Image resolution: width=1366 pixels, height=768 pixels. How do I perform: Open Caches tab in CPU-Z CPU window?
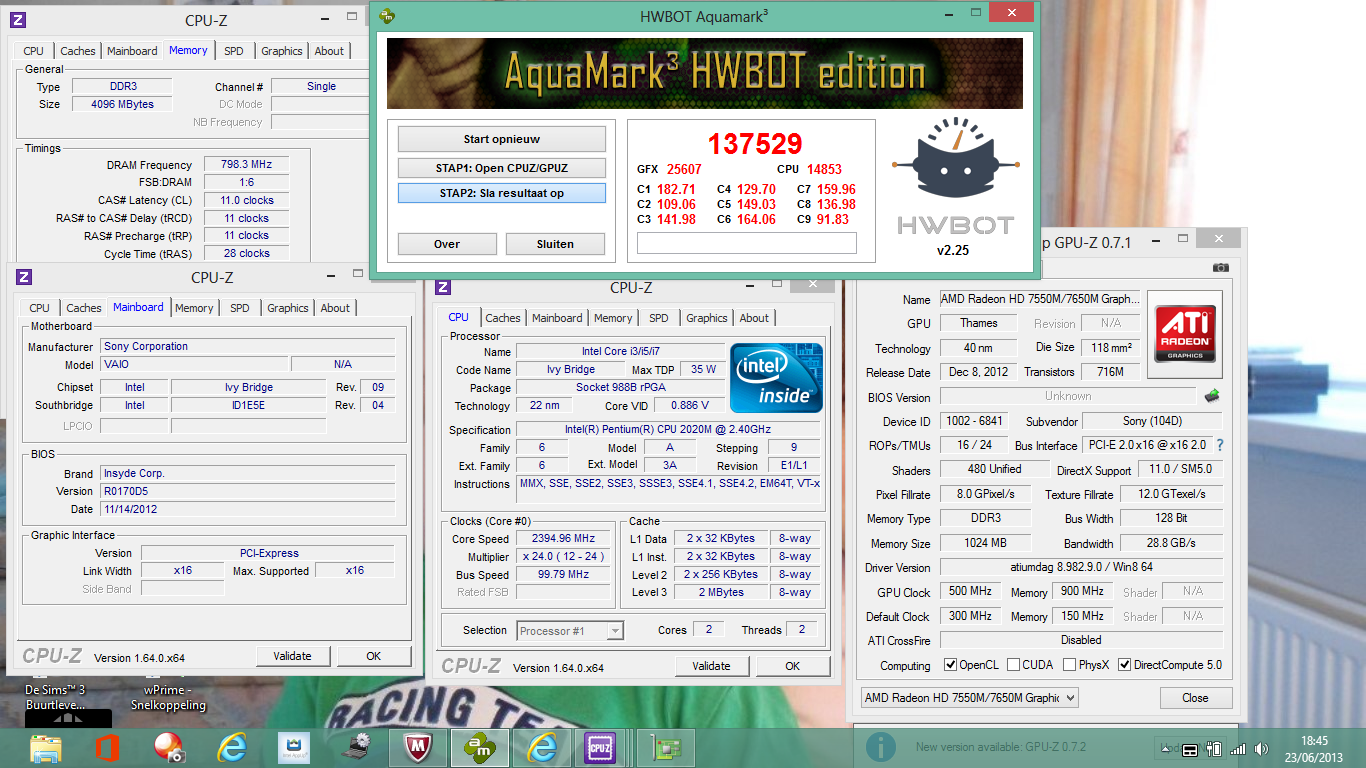[x=503, y=318]
